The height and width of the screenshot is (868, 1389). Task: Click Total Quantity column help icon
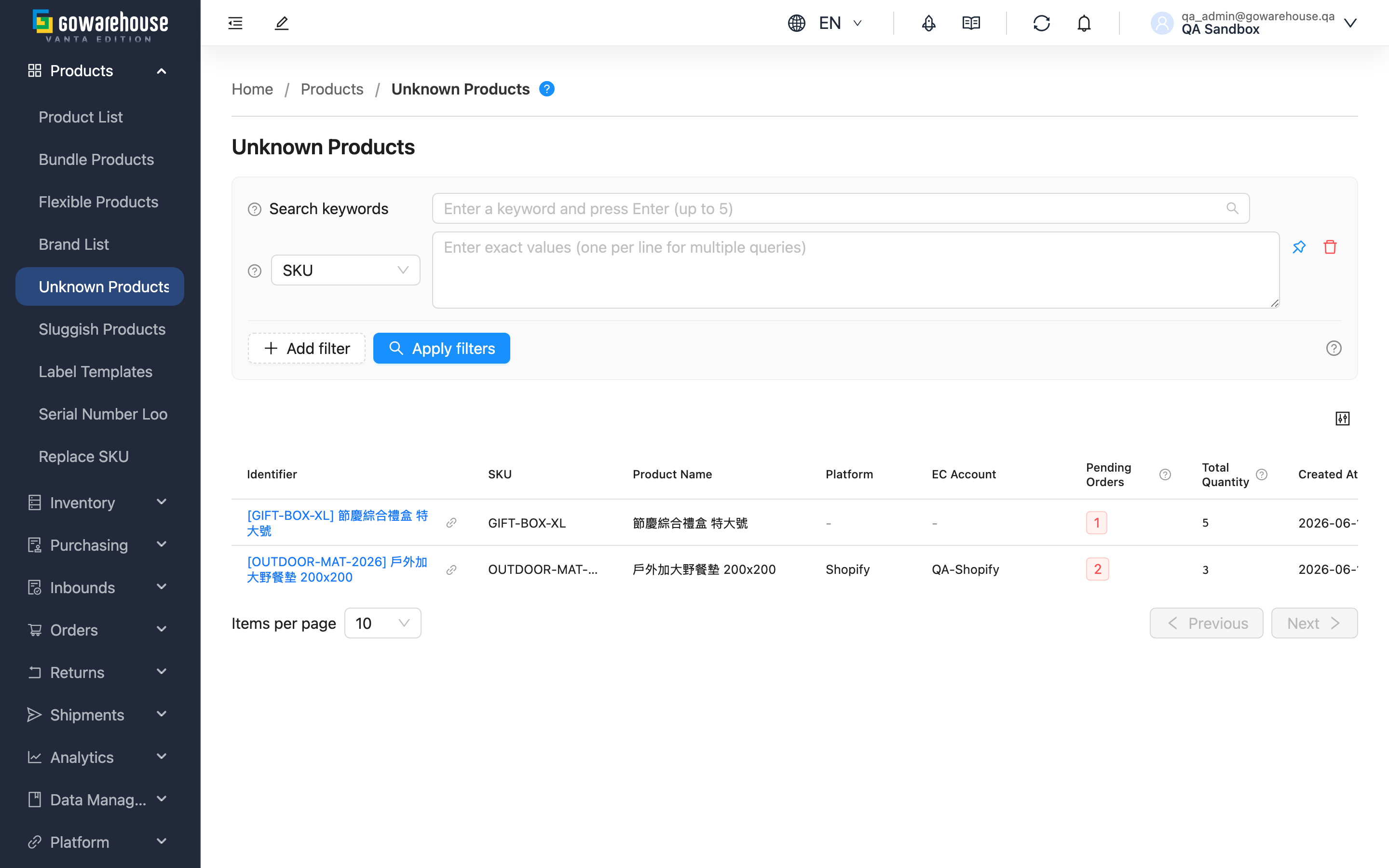pos(1261,474)
